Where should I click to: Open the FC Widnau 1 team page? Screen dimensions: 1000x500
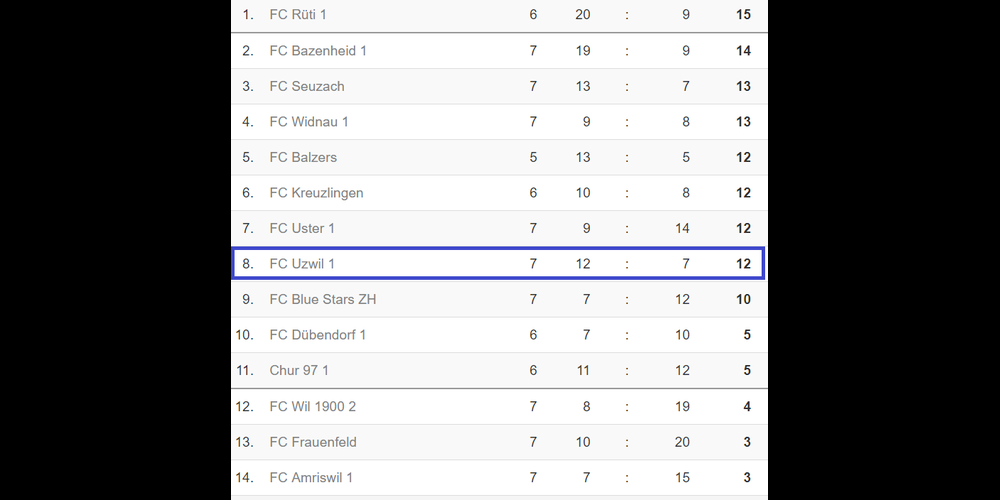click(x=309, y=122)
